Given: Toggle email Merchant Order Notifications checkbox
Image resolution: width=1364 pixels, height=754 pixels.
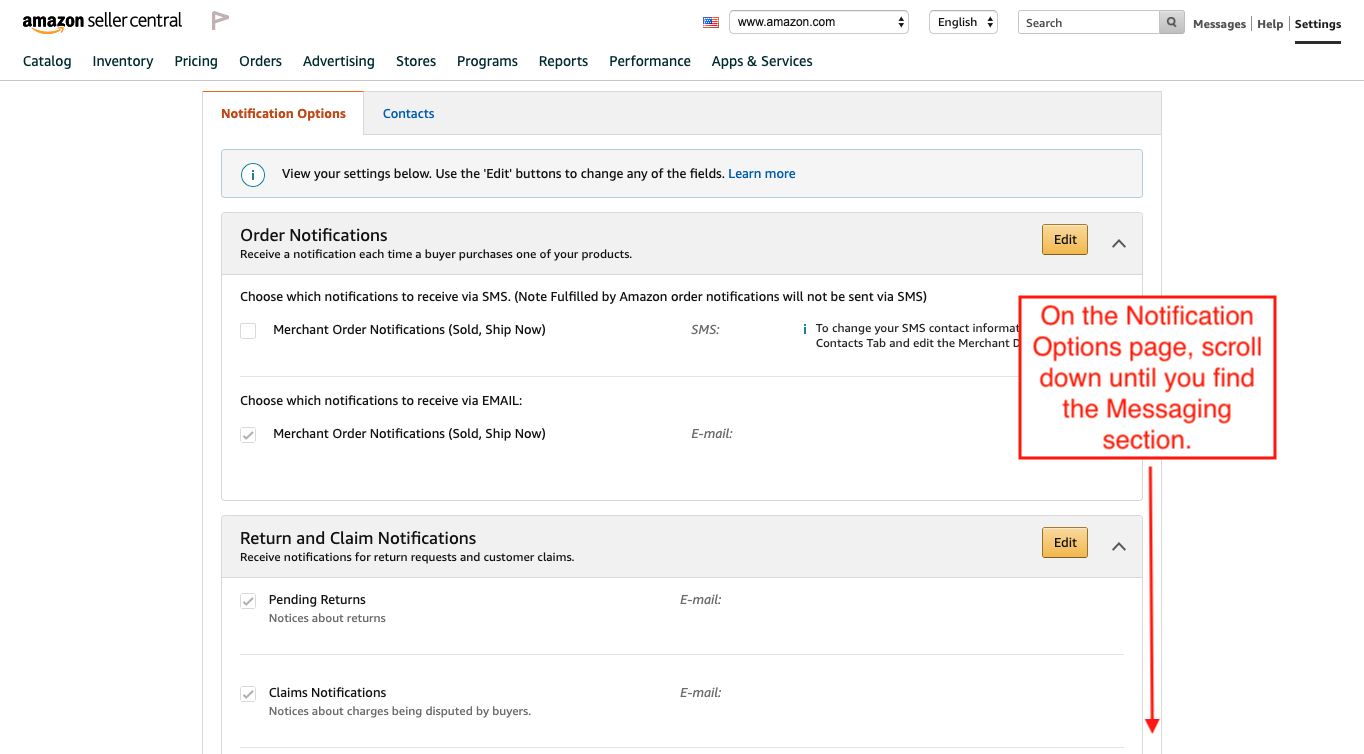Looking at the screenshot, I should pyautogui.click(x=248, y=435).
